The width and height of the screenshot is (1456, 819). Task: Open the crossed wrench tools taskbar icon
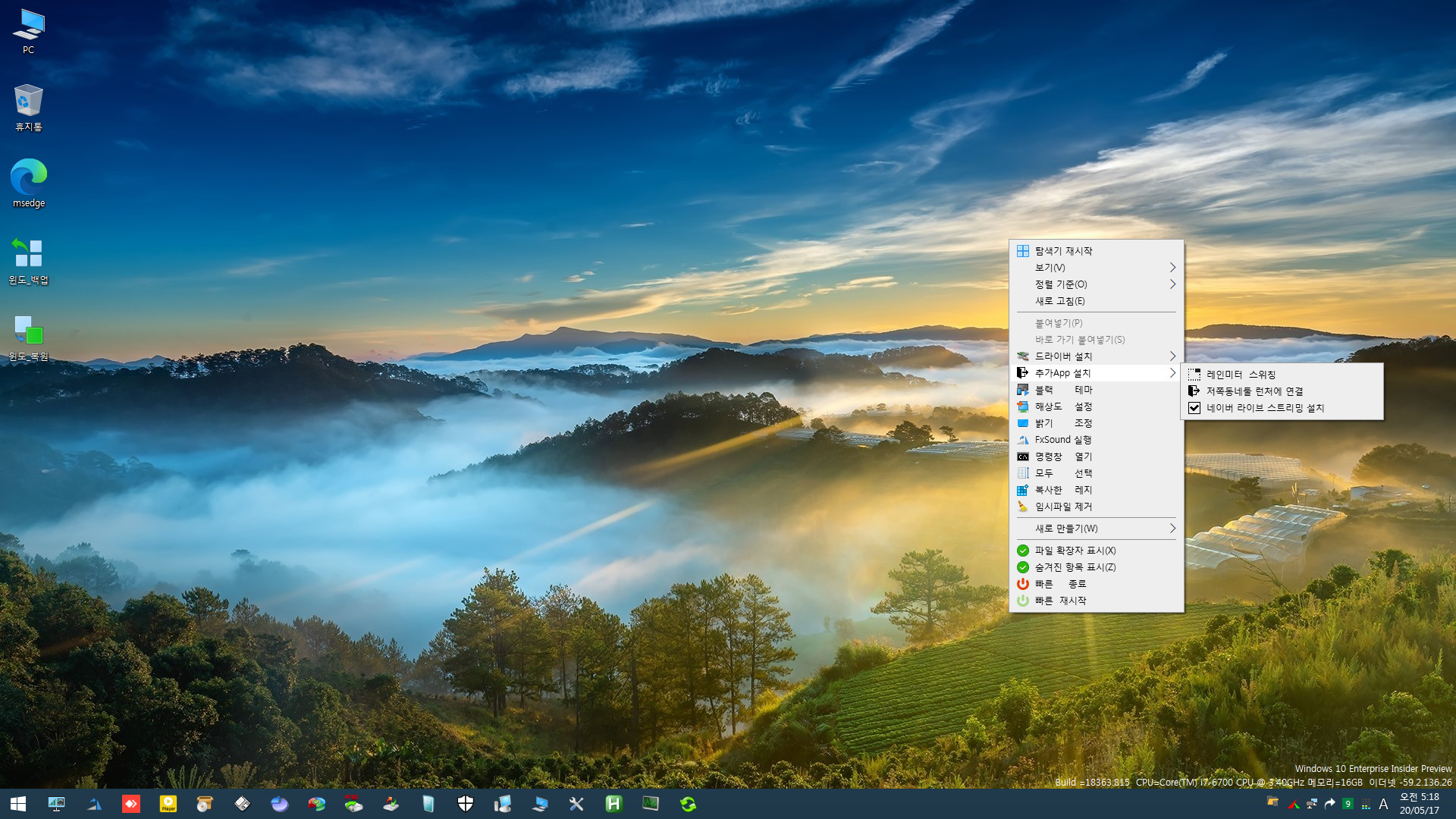[x=576, y=804]
